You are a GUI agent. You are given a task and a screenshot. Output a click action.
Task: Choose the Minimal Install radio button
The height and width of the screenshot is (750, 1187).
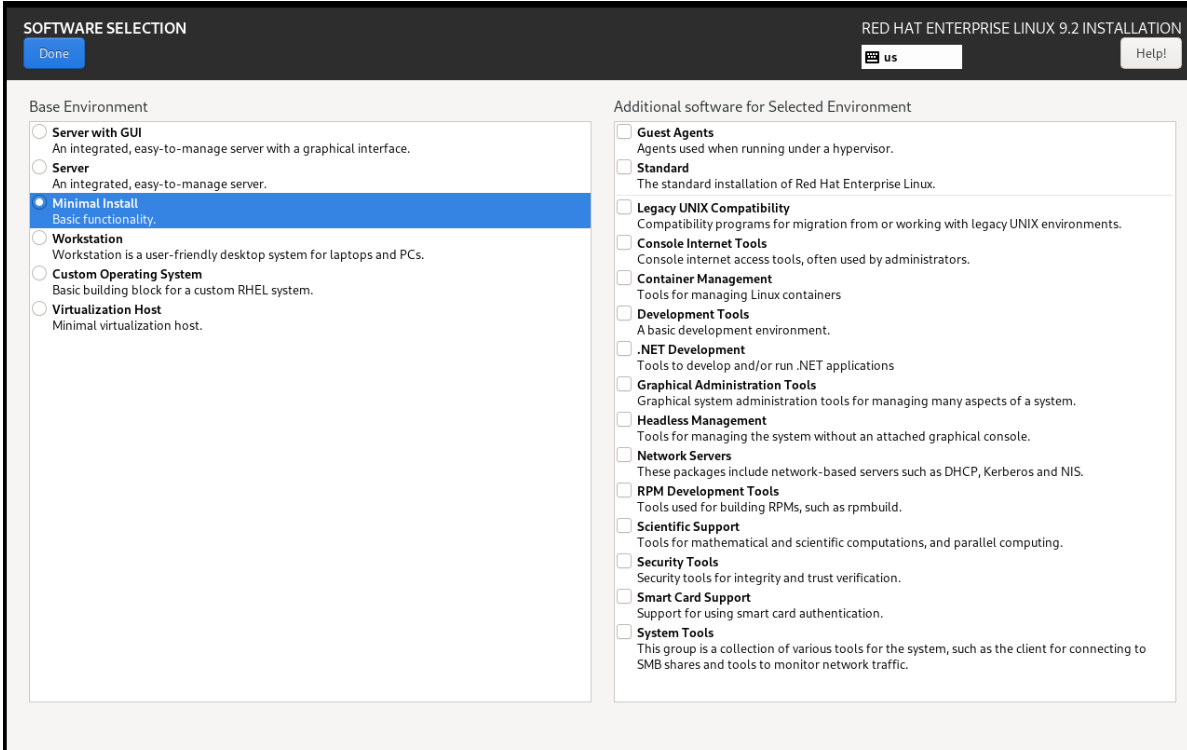[39, 202]
